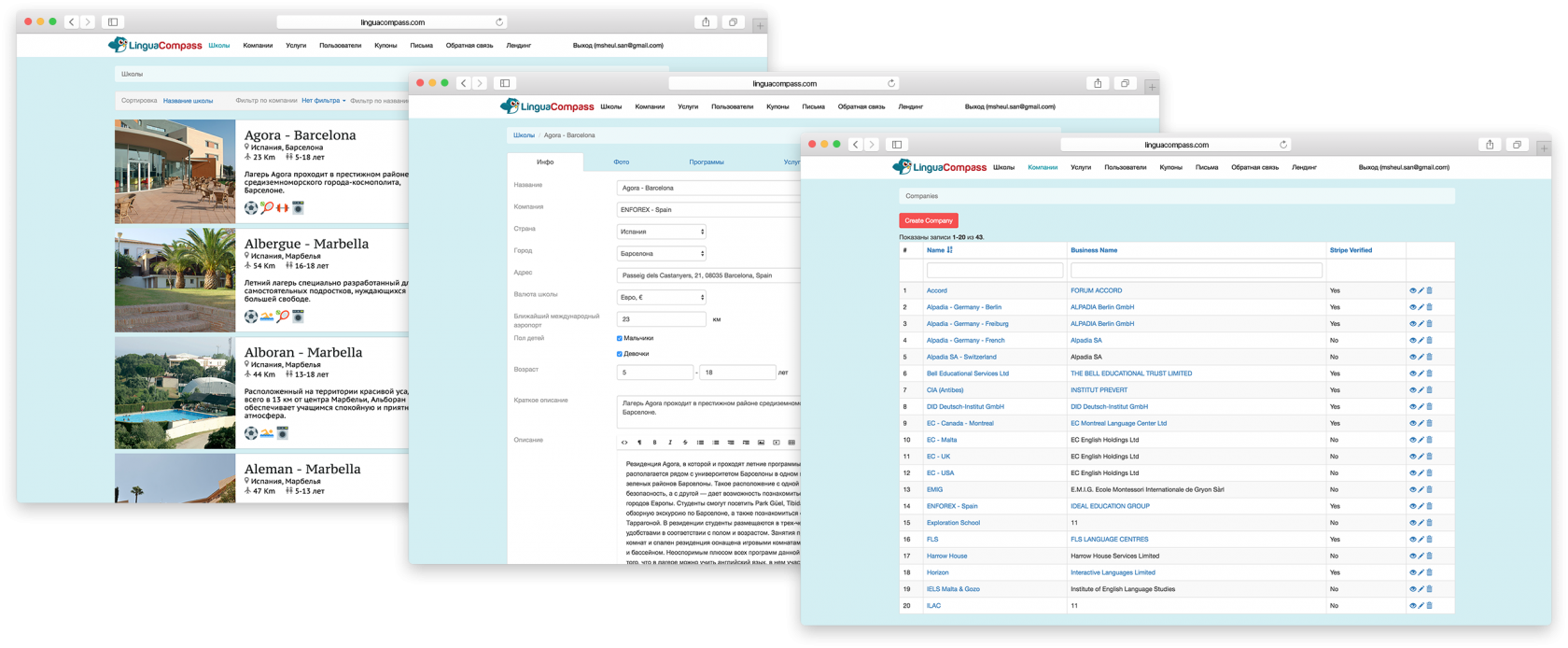Click the HTML code icon in description editor
The image size is (1568, 648).
tap(624, 443)
